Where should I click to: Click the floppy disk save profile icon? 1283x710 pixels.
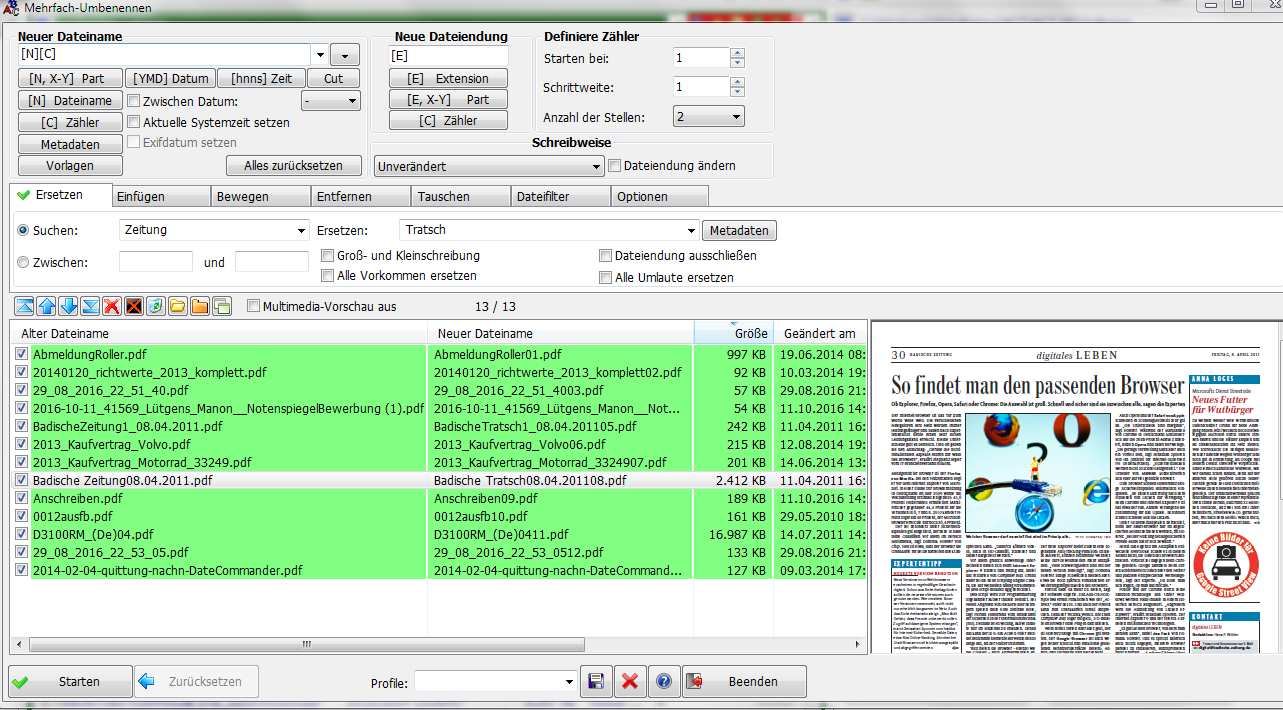(x=595, y=682)
